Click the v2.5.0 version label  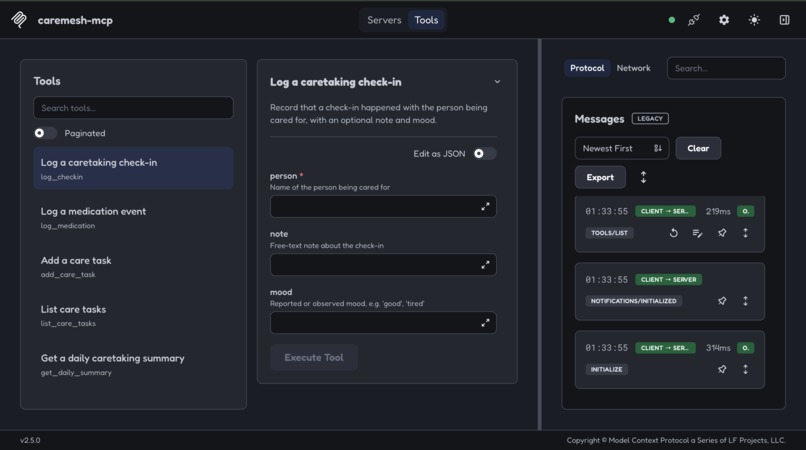click(x=30, y=440)
